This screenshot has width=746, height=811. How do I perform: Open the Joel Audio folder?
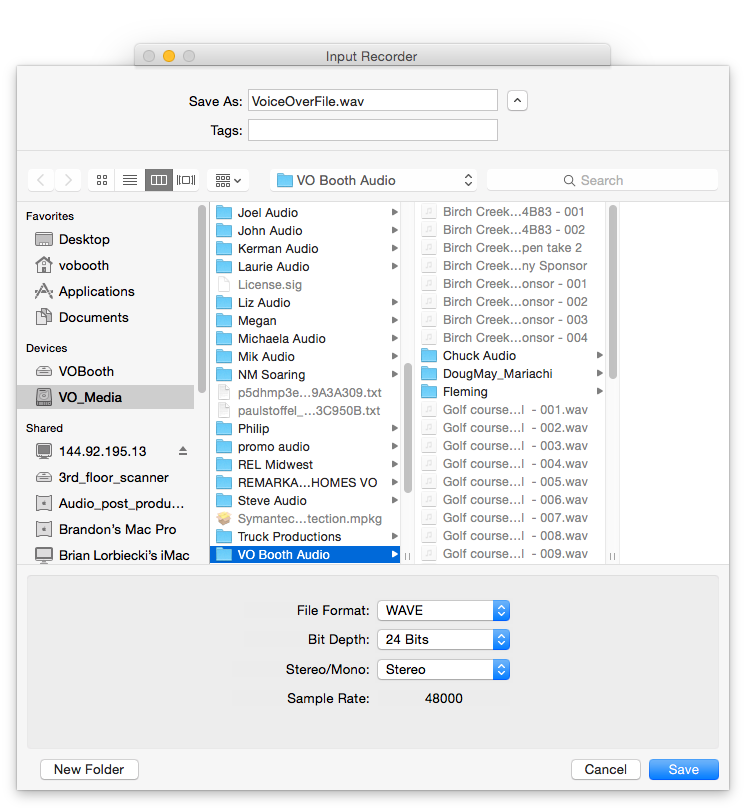305,212
